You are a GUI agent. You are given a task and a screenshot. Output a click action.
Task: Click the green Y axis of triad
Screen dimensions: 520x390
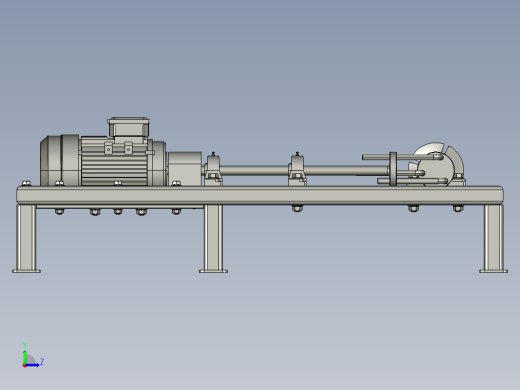(x=25, y=357)
